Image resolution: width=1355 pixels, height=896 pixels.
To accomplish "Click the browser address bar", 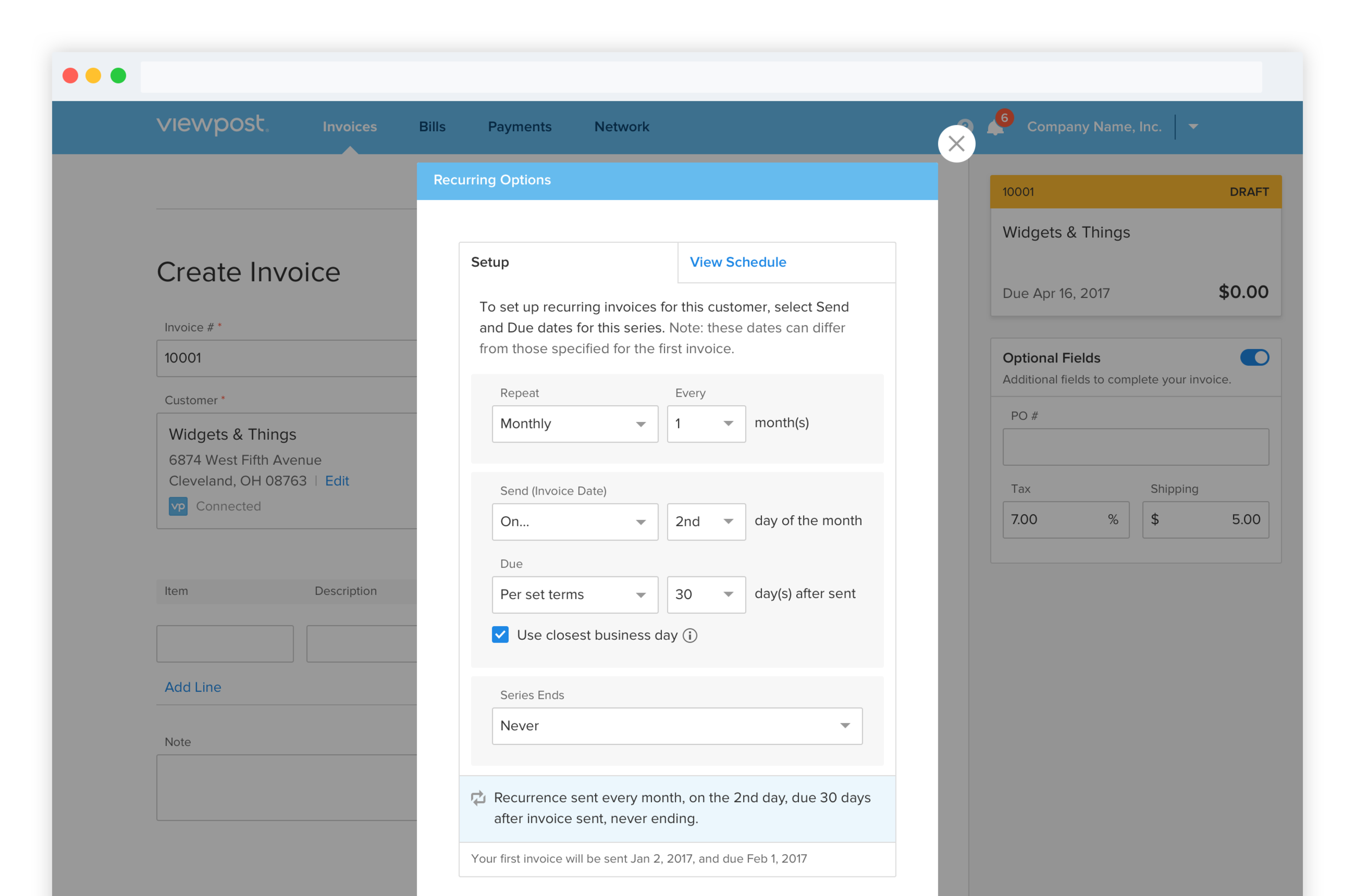I will tap(700, 76).
